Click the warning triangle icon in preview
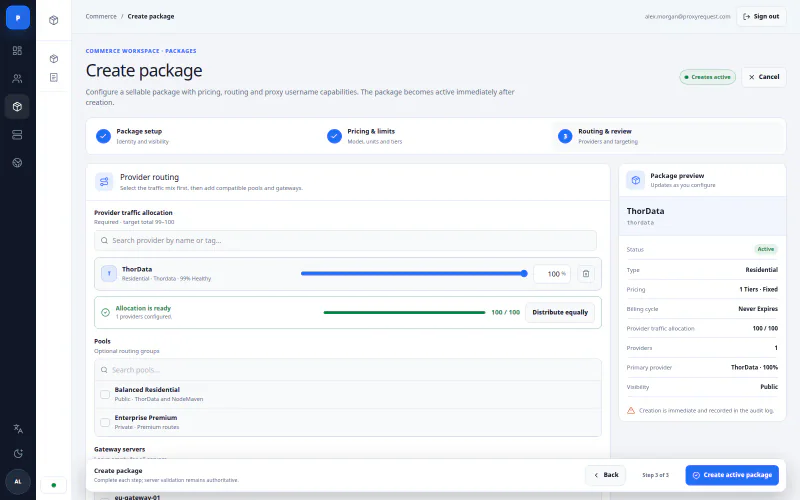The height and width of the screenshot is (500, 800). pos(631,410)
